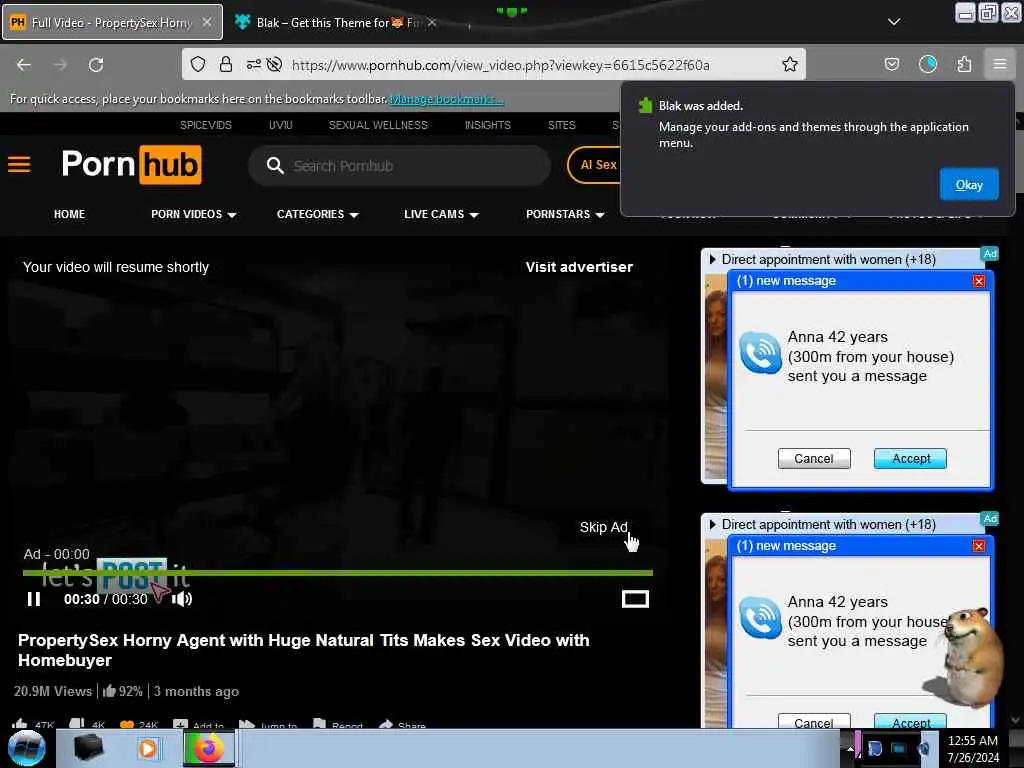List all tabs with the chevron
Viewport: 1024px width, 768px height.
coord(894,22)
